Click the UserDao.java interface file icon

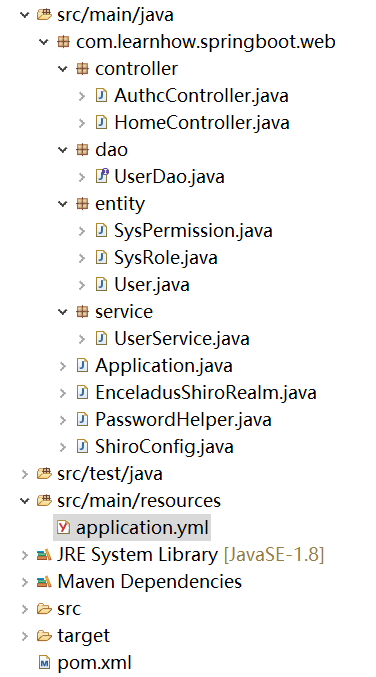click(x=101, y=177)
